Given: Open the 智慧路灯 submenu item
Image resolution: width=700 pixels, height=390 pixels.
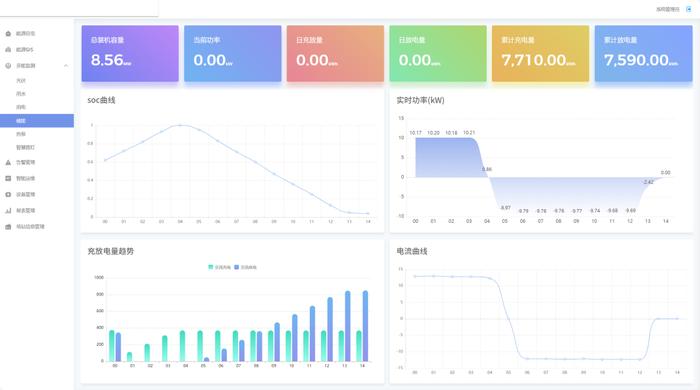Looking at the screenshot, I should click(25, 147).
